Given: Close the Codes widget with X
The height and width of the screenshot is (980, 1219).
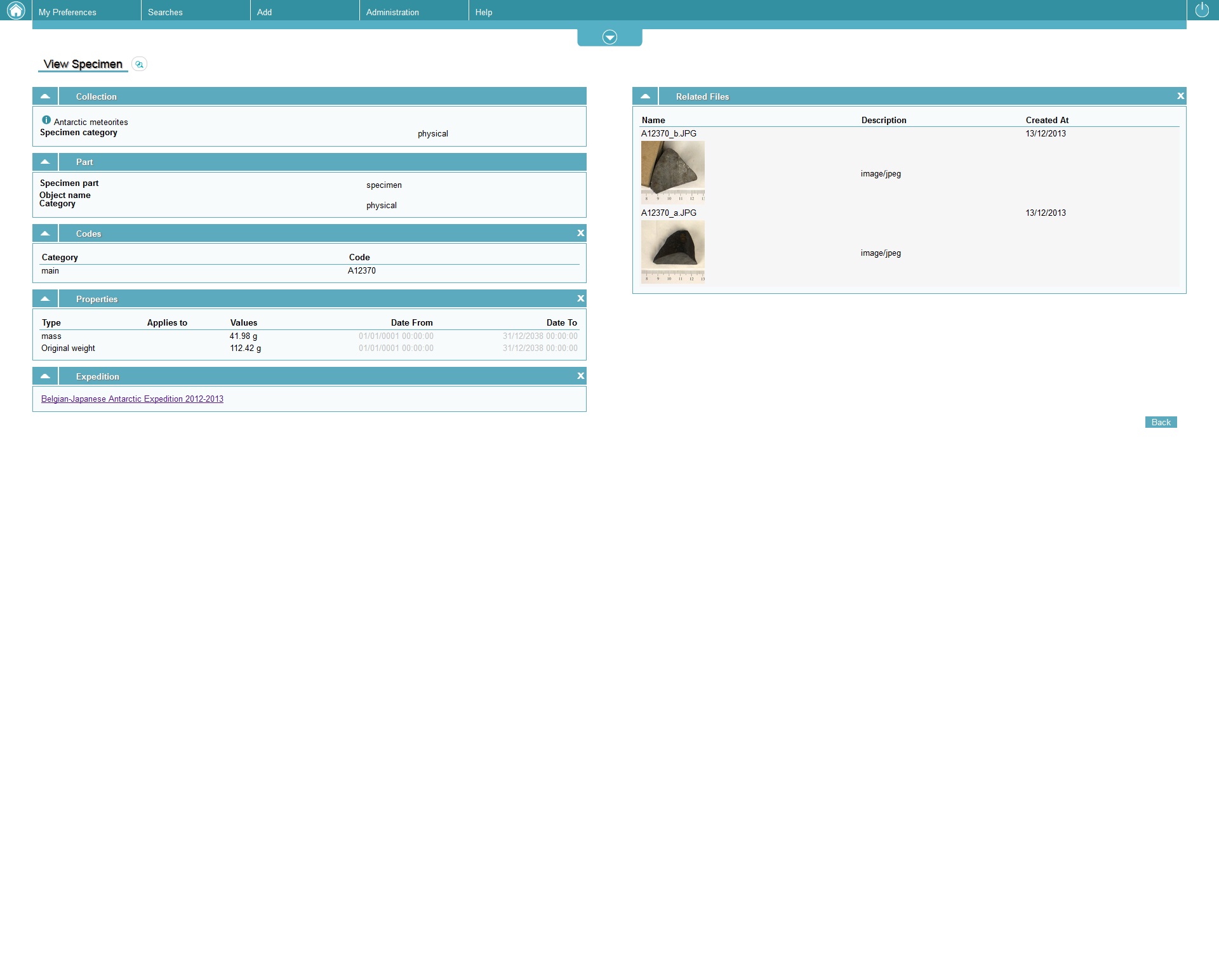Looking at the screenshot, I should point(580,234).
